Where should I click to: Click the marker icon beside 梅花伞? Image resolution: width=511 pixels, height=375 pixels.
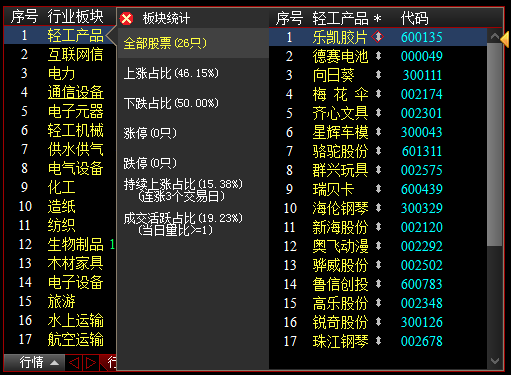(x=378, y=94)
